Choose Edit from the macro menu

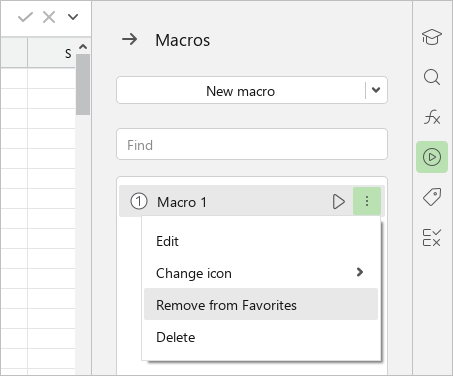261,241
